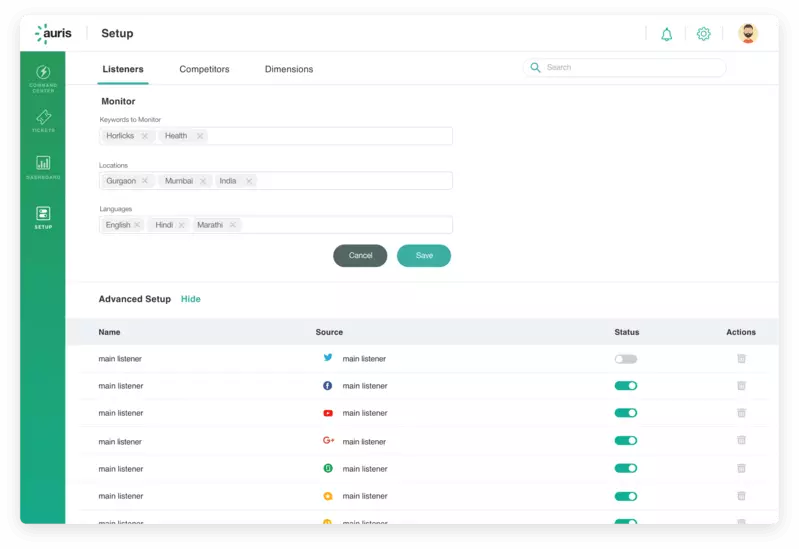Viewport: 799px width, 549px height.
Task: Open the user avatar profile
Action: 748,34
